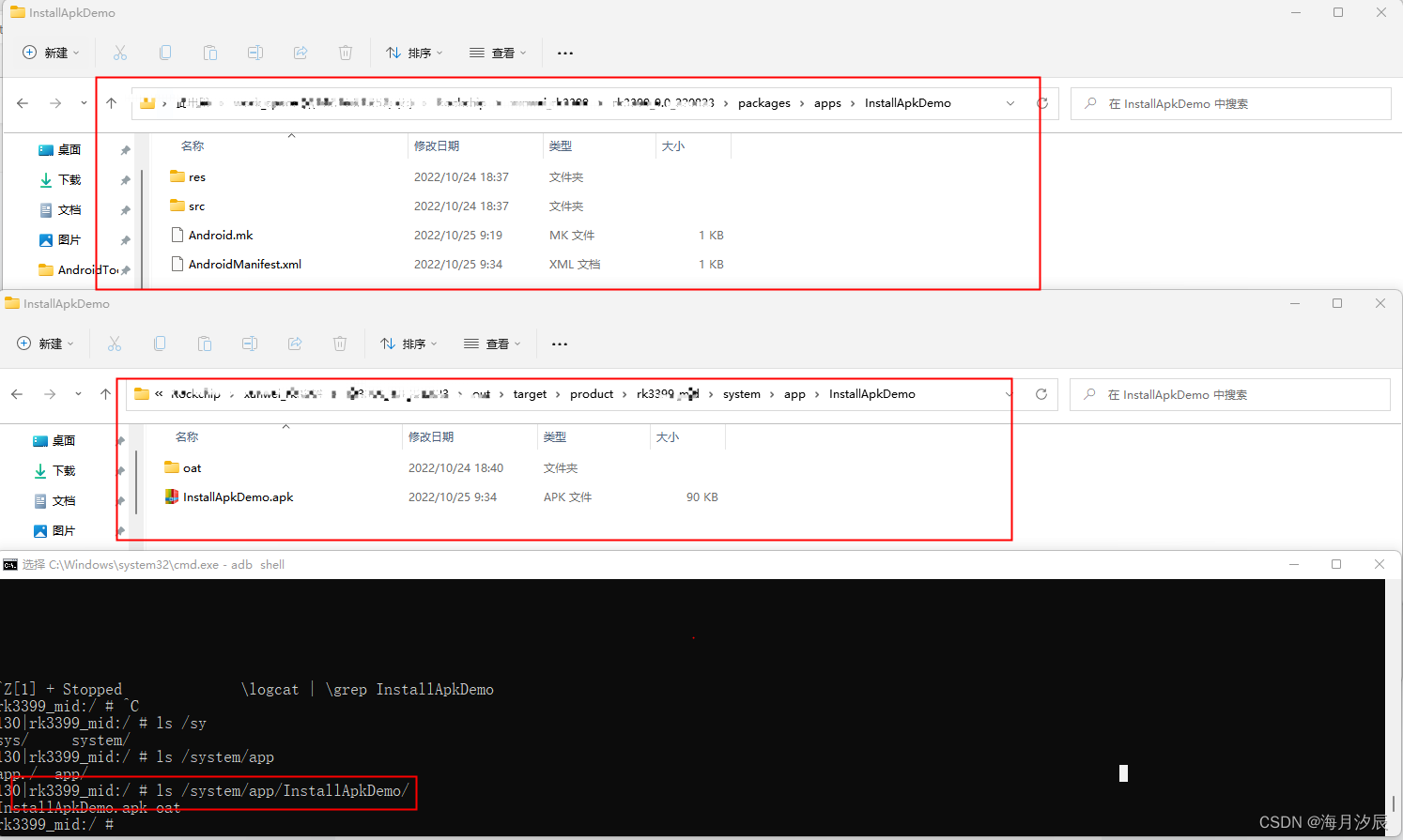Click the Cut icon in the top toolbar

tap(120, 53)
